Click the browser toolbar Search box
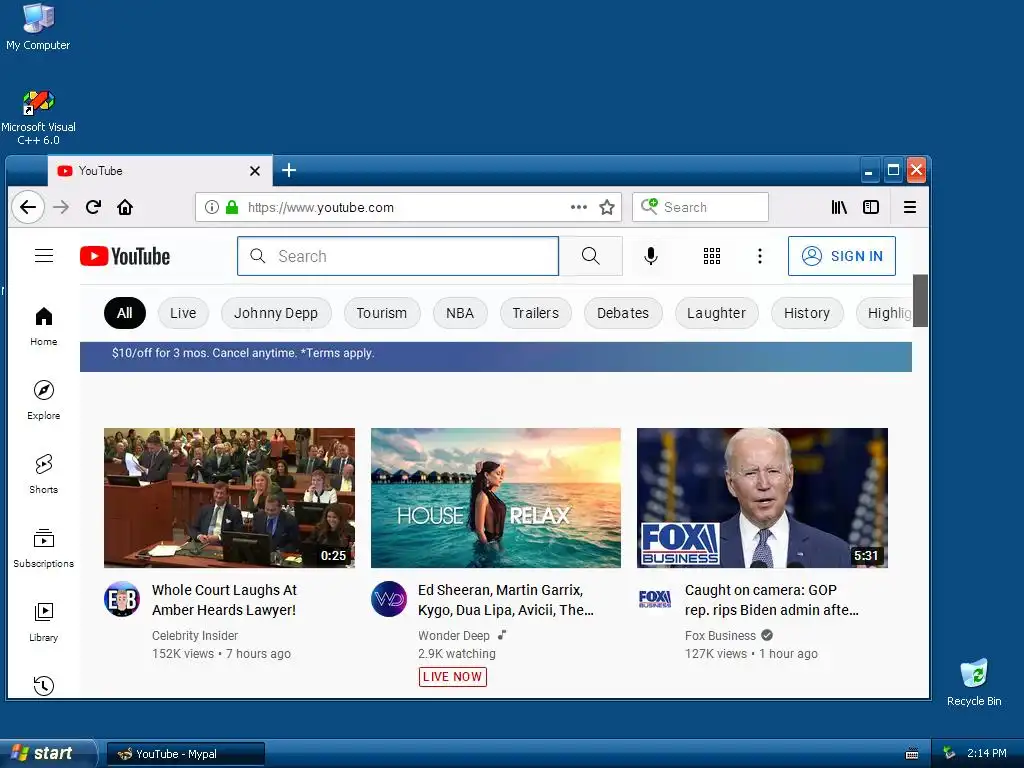The image size is (1024, 768). 700,207
